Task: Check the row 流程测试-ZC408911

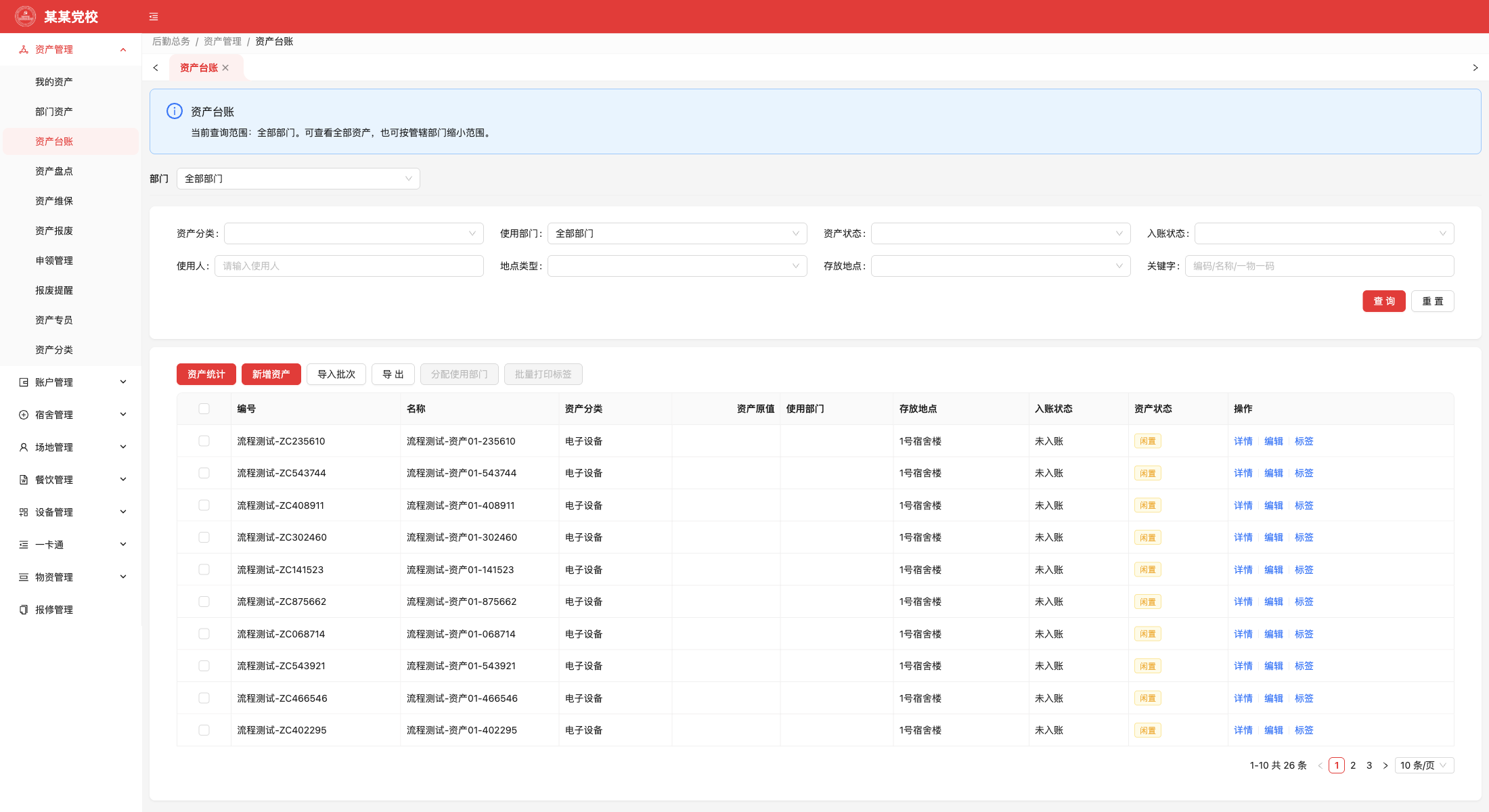Action: pyautogui.click(x=204, y=505)
